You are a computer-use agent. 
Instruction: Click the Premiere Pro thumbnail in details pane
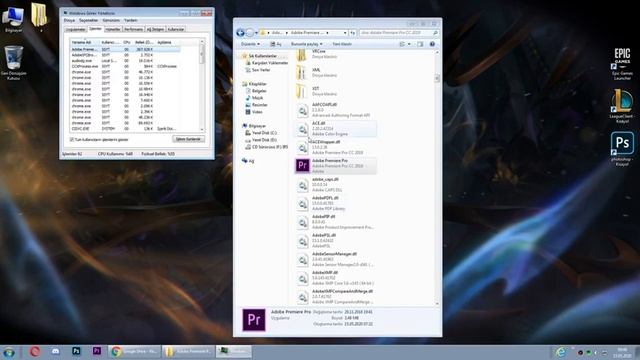[254, 319]
